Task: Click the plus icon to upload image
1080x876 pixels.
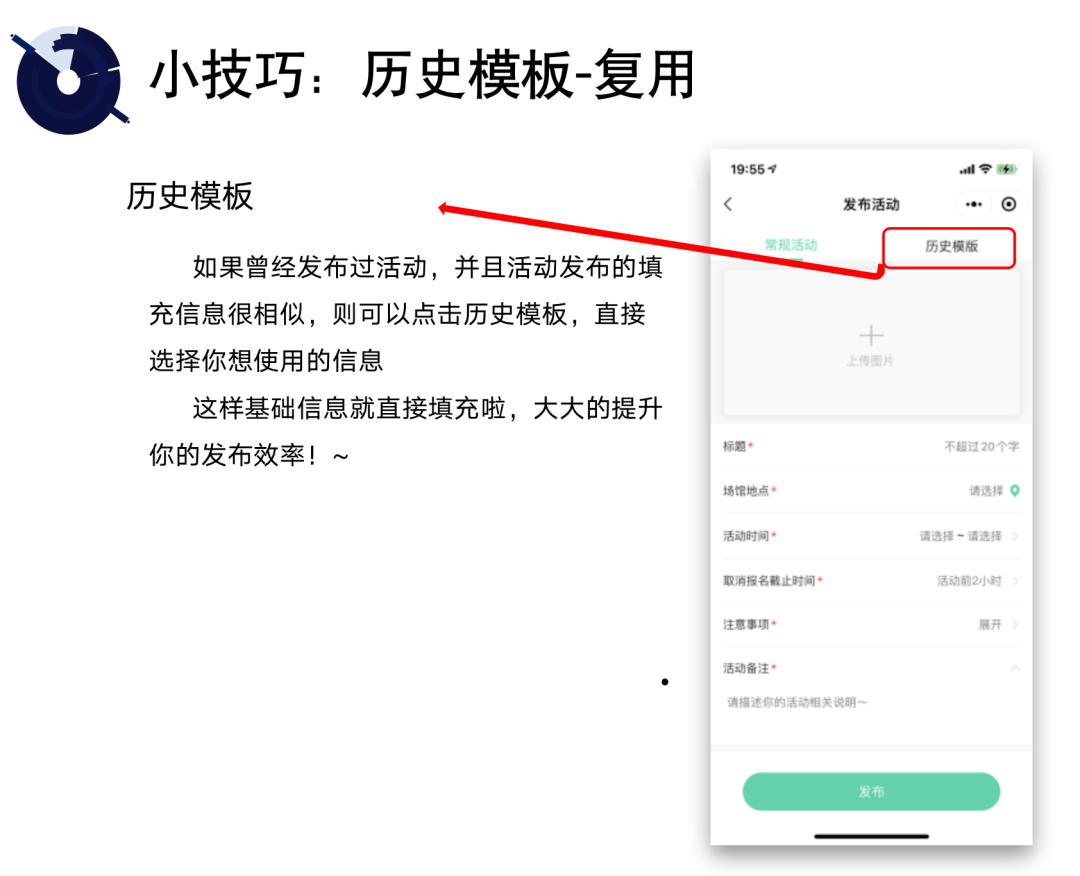Action: tap(871, 335)
